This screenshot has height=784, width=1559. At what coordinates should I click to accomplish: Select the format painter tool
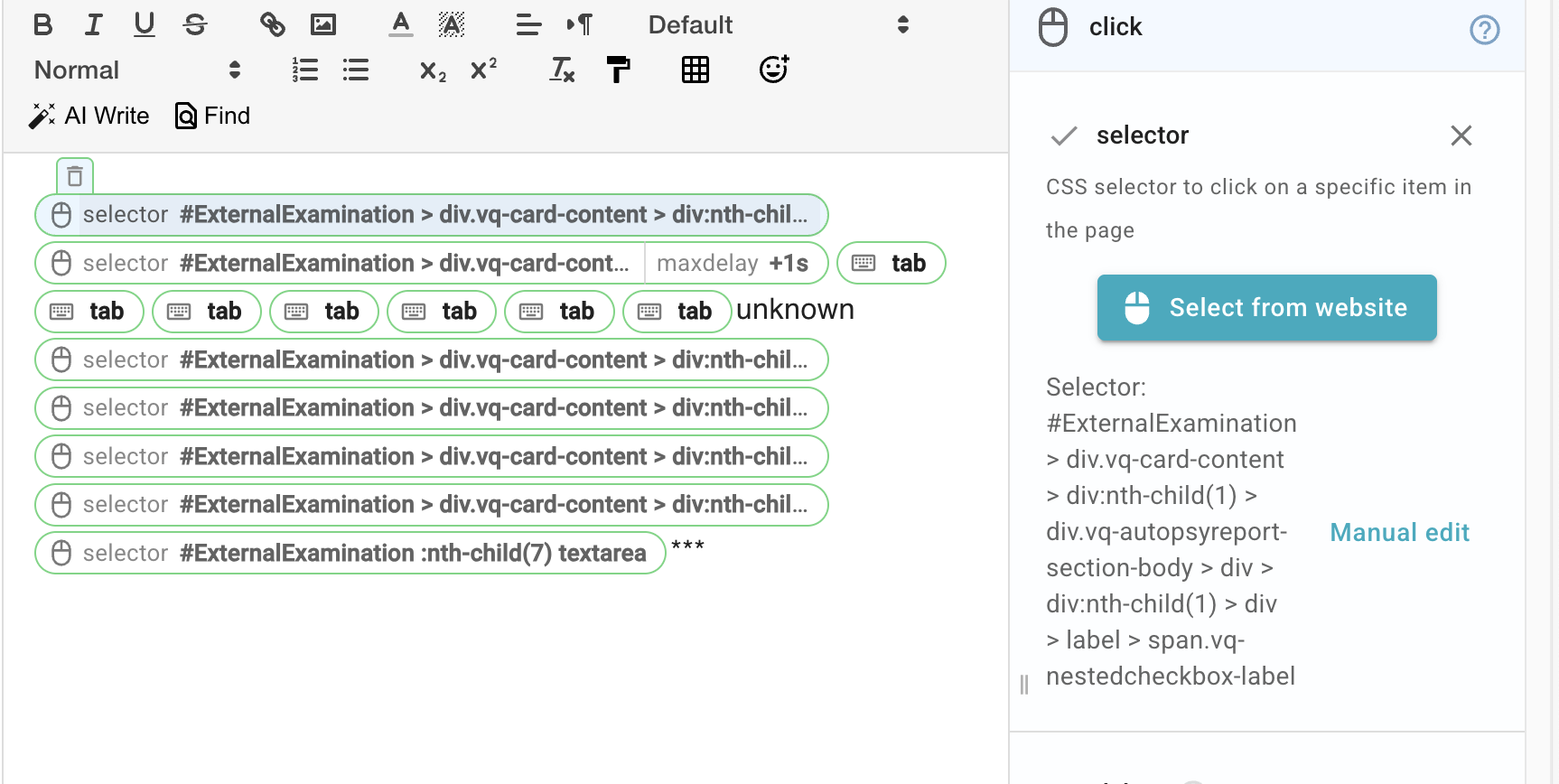click(x=618, y=70)
